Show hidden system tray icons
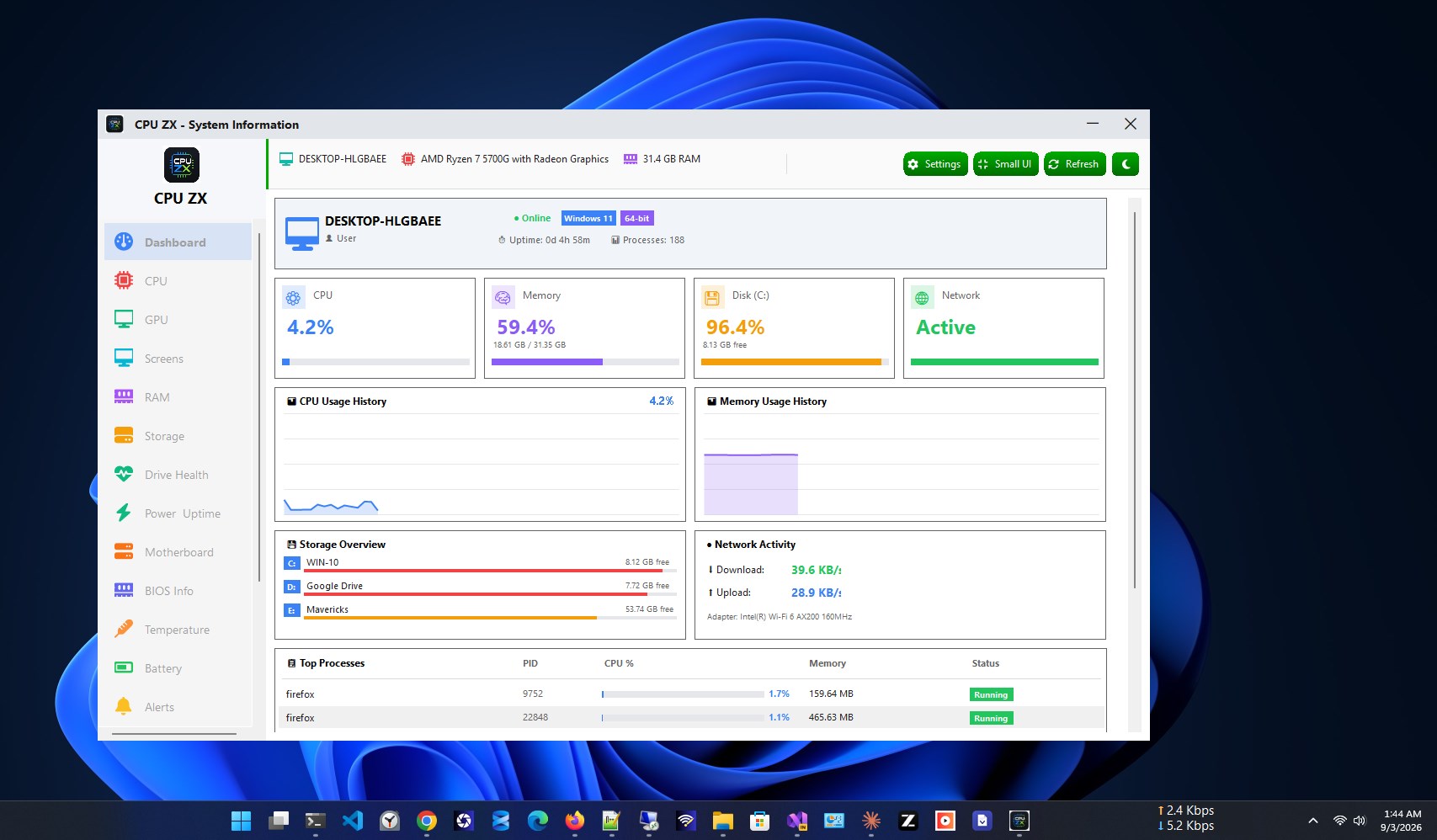The height and width of the screenshot is (840, 1437). (x=1313, y=821)
